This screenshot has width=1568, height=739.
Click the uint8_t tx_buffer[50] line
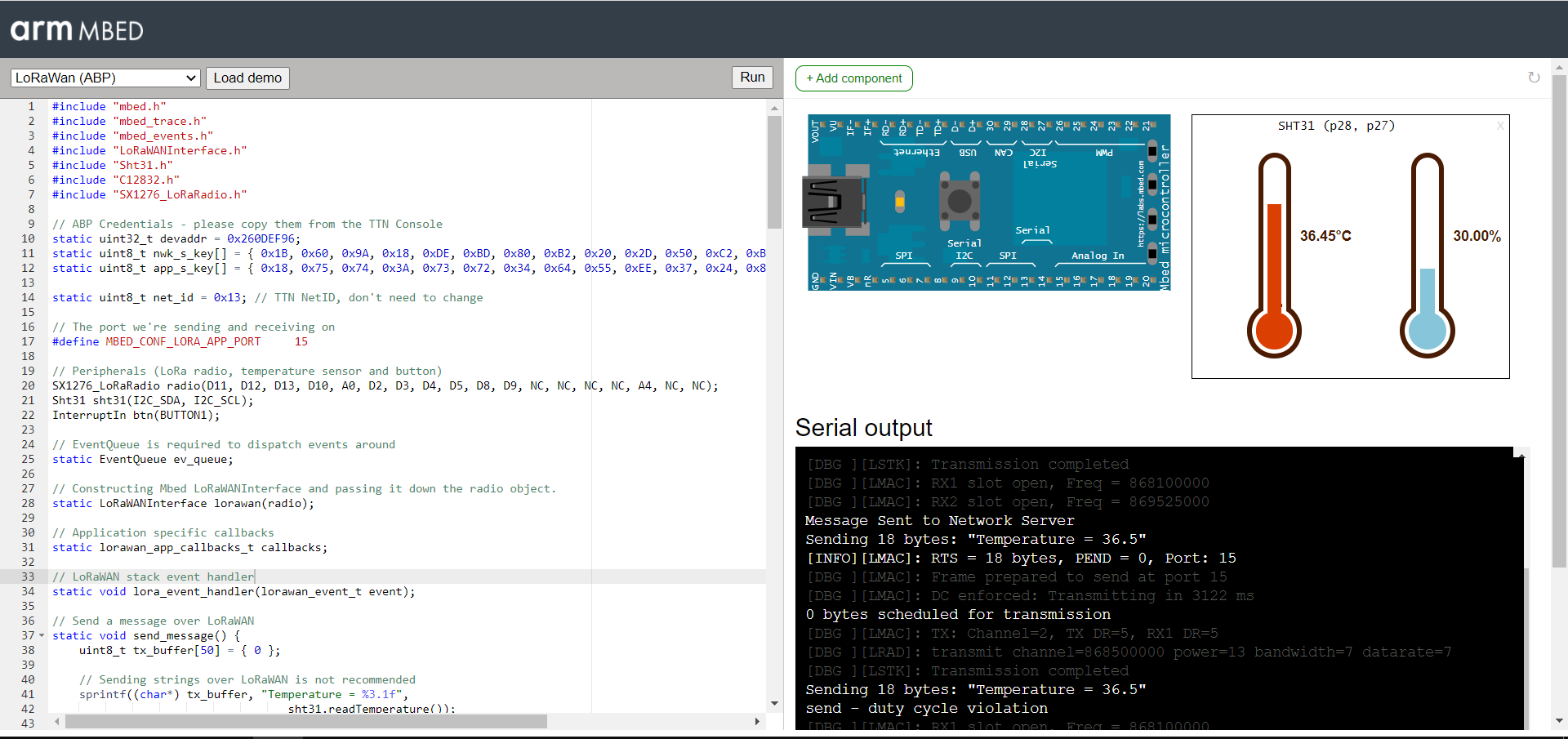pyautogui.click(x=180, y=650)
